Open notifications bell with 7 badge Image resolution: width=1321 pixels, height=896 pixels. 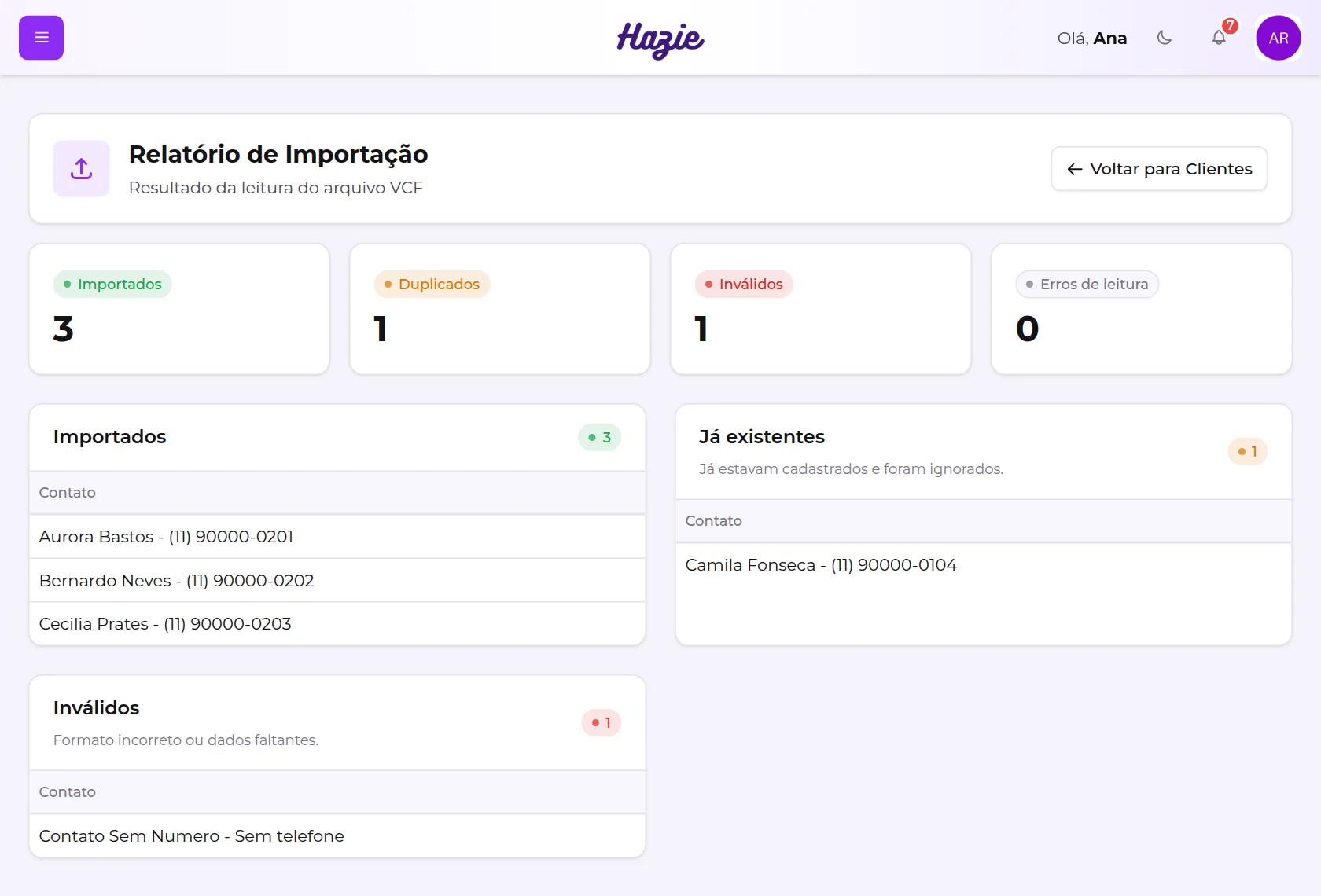(1219, 38)
